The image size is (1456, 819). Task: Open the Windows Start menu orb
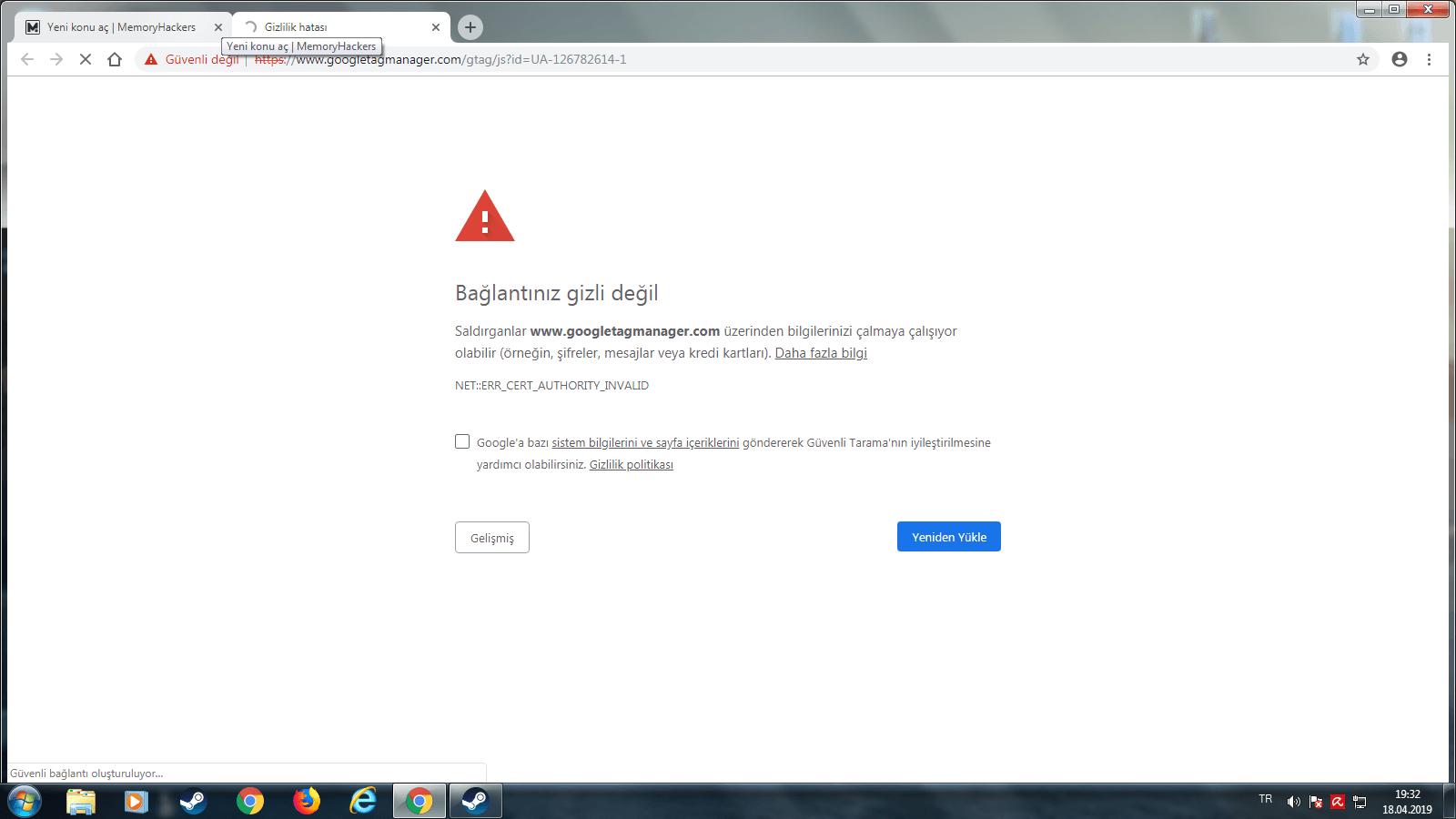click(x=24, y=802)
